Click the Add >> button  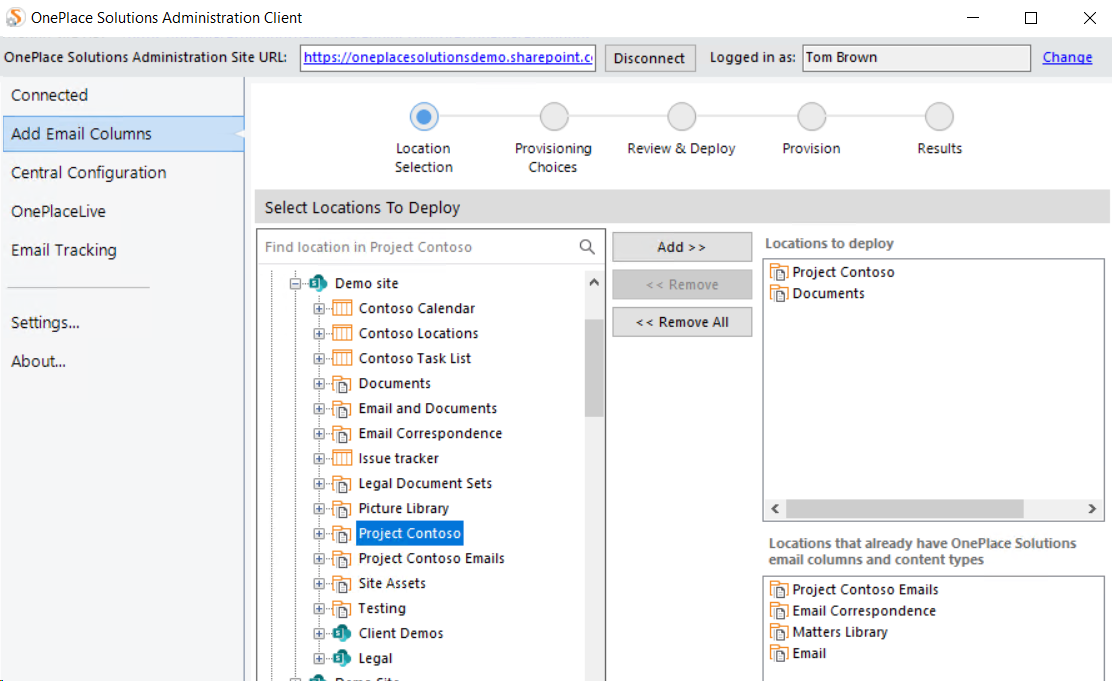[x=682, y=247]
